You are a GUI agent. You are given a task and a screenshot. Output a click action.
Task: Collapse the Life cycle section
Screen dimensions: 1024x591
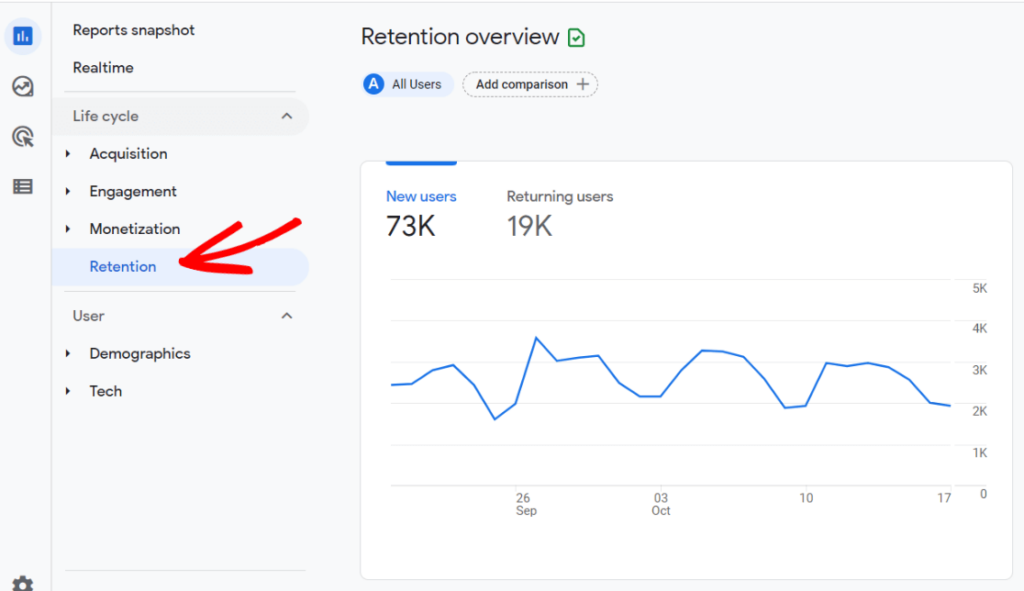coord(287,116)
